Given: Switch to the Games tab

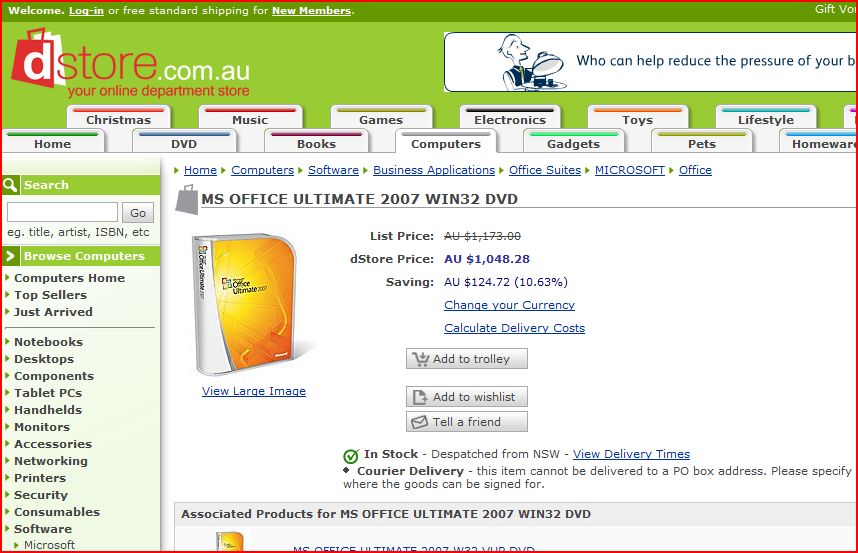Looking at the screenshot, I should click(x=381, y=119).
